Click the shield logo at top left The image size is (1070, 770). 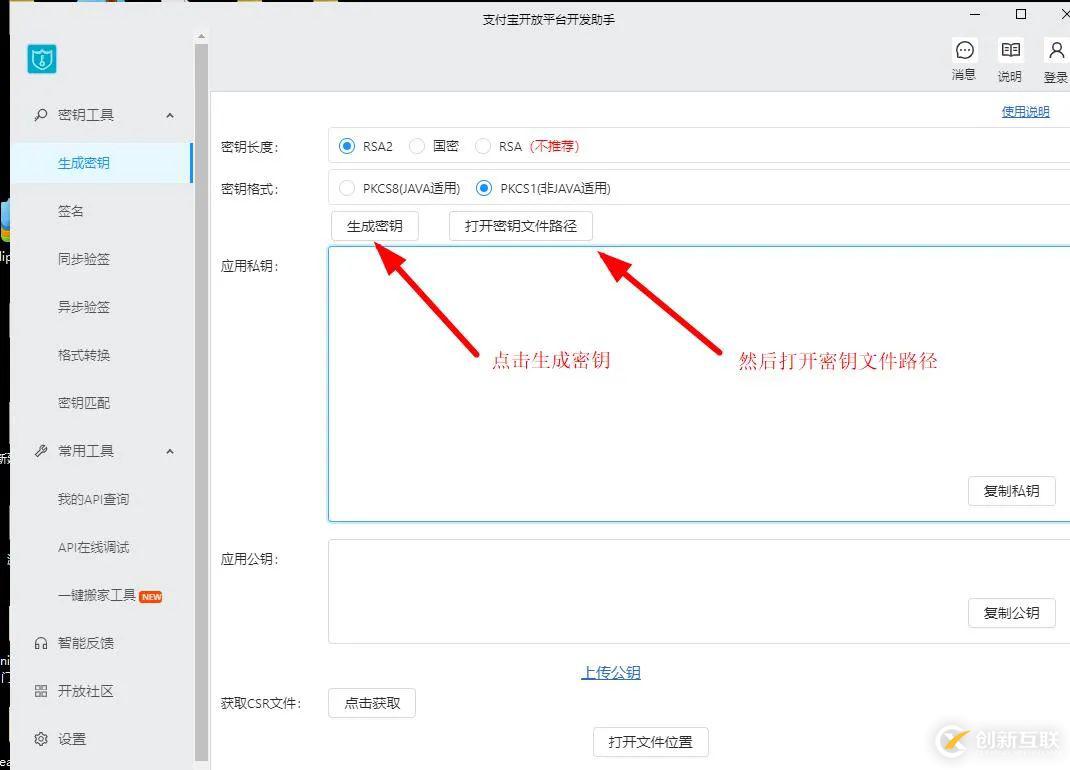click(41, 59)
